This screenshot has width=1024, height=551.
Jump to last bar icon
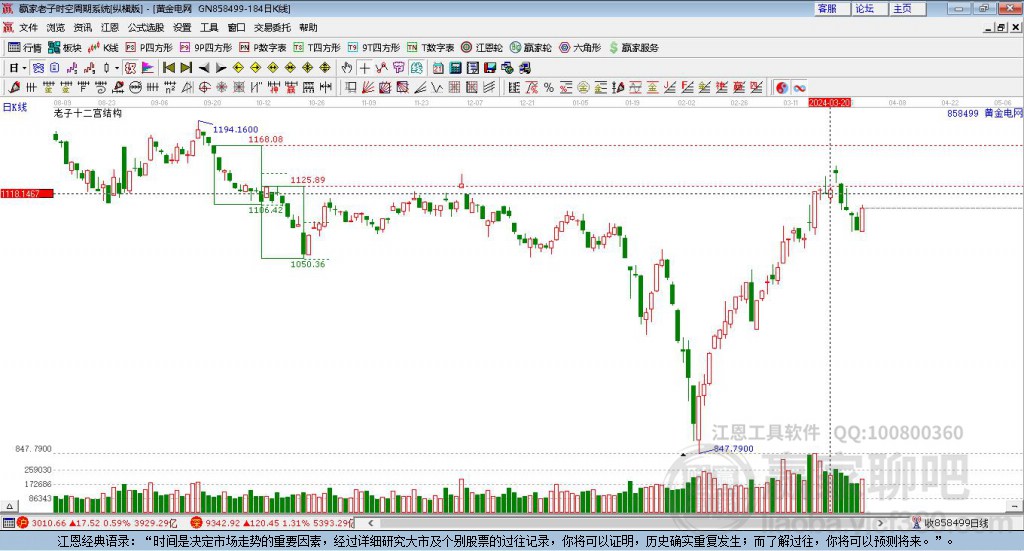coord(186,68)
